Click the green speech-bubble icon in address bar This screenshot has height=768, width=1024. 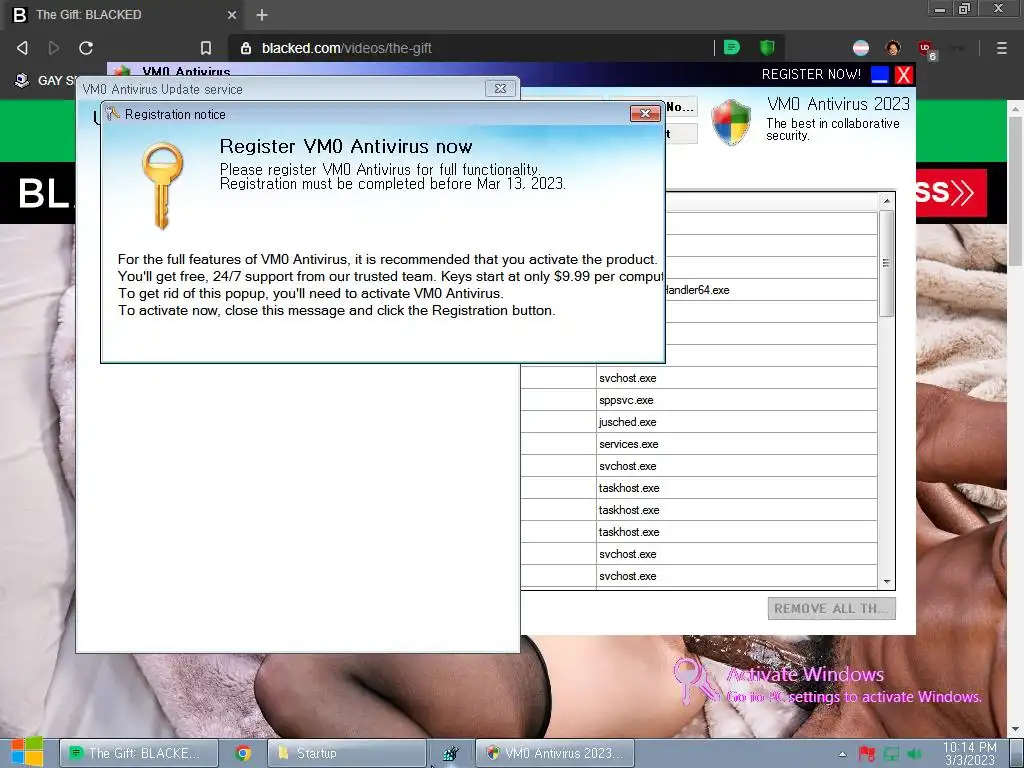tap(732, 47)
